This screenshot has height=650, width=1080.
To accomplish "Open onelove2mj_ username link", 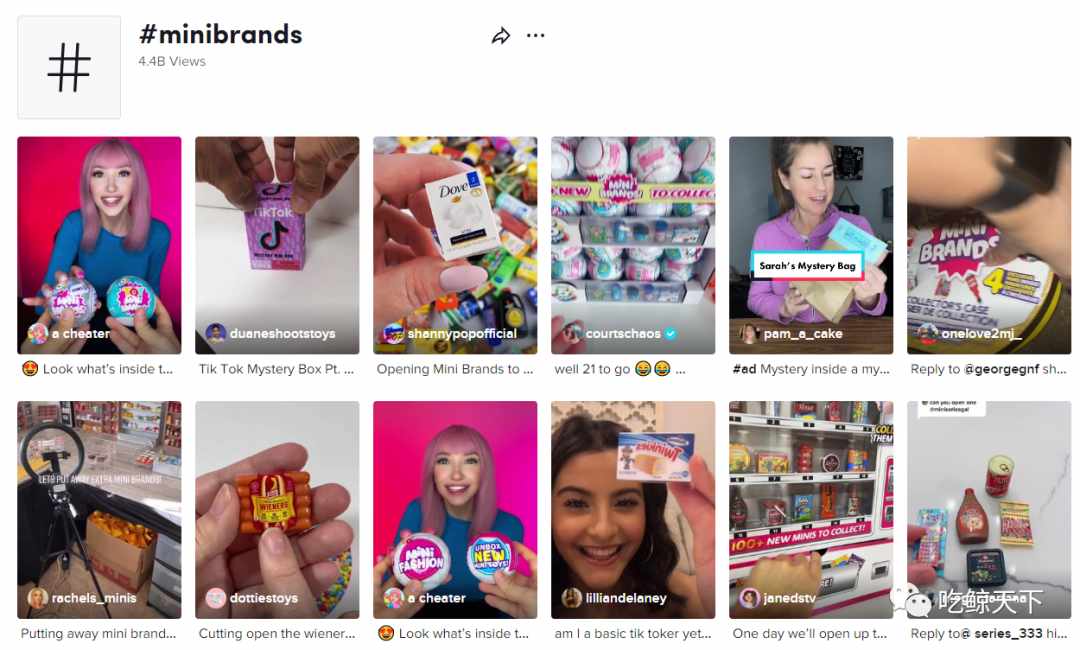I will click(x=982, y=333).
